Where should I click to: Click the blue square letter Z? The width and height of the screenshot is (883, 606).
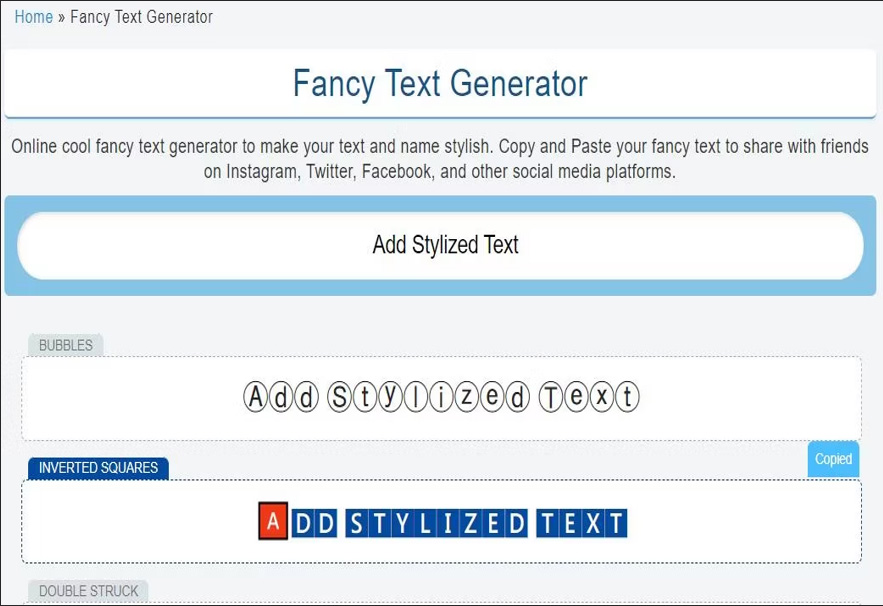(x=471, y=523)
